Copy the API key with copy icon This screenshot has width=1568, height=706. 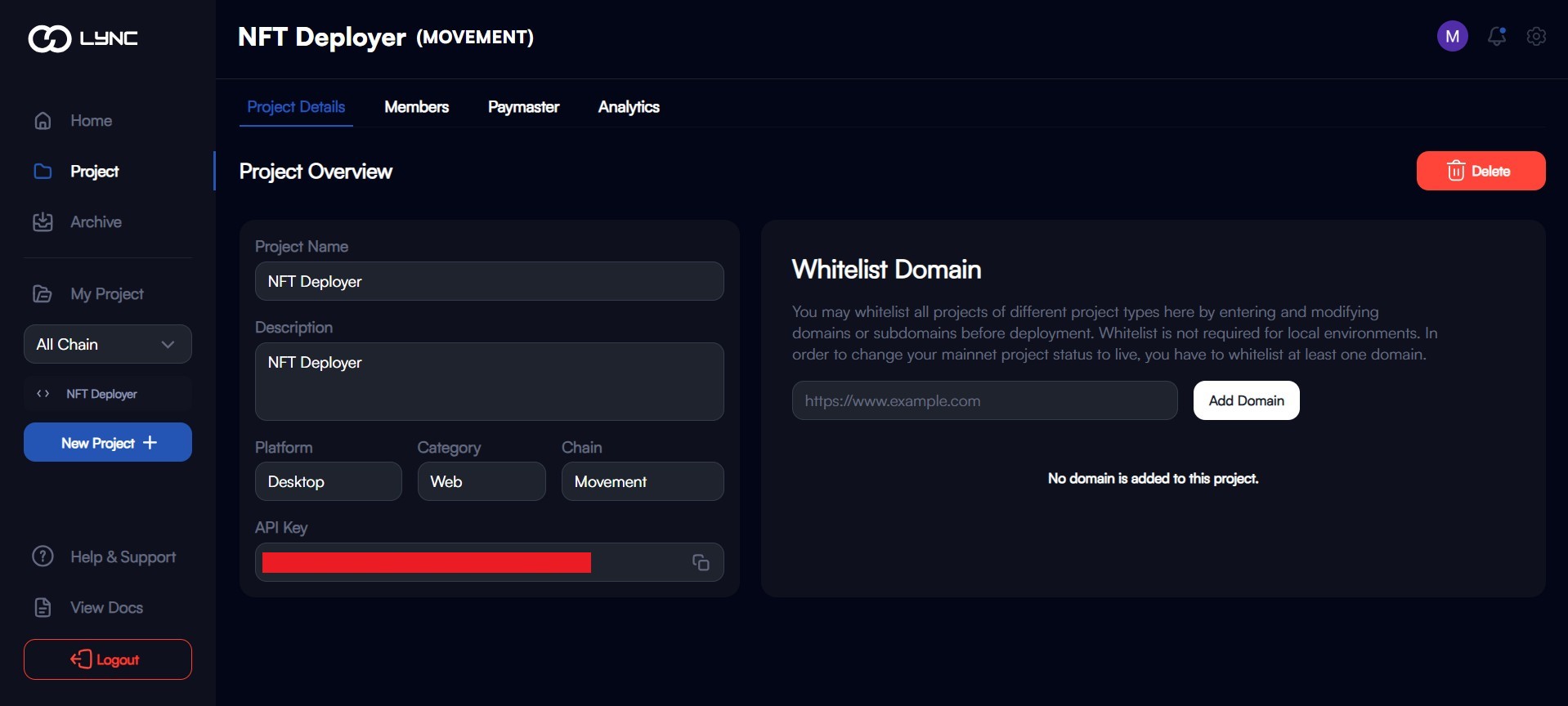pyautogui.click(x=701, y=562)
